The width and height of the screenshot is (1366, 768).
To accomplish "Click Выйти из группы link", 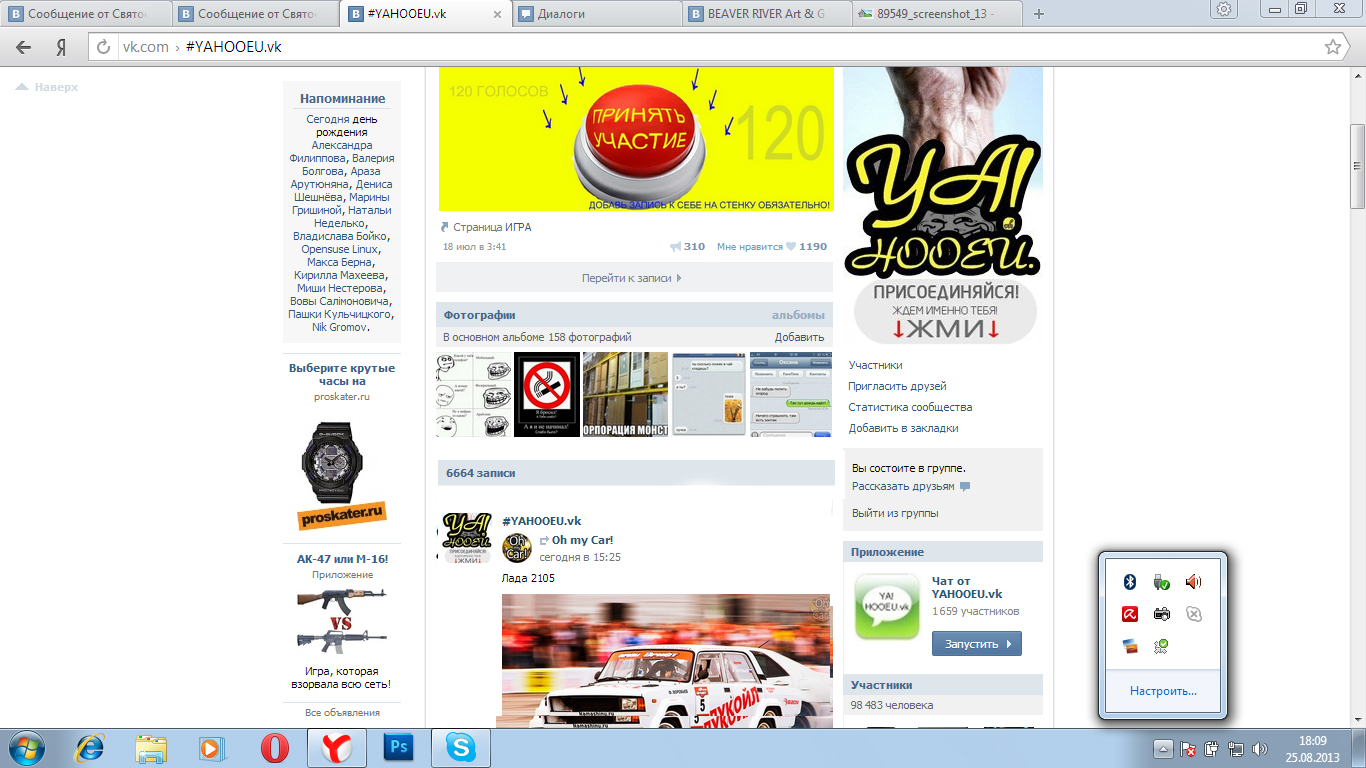I will (895, 513).
